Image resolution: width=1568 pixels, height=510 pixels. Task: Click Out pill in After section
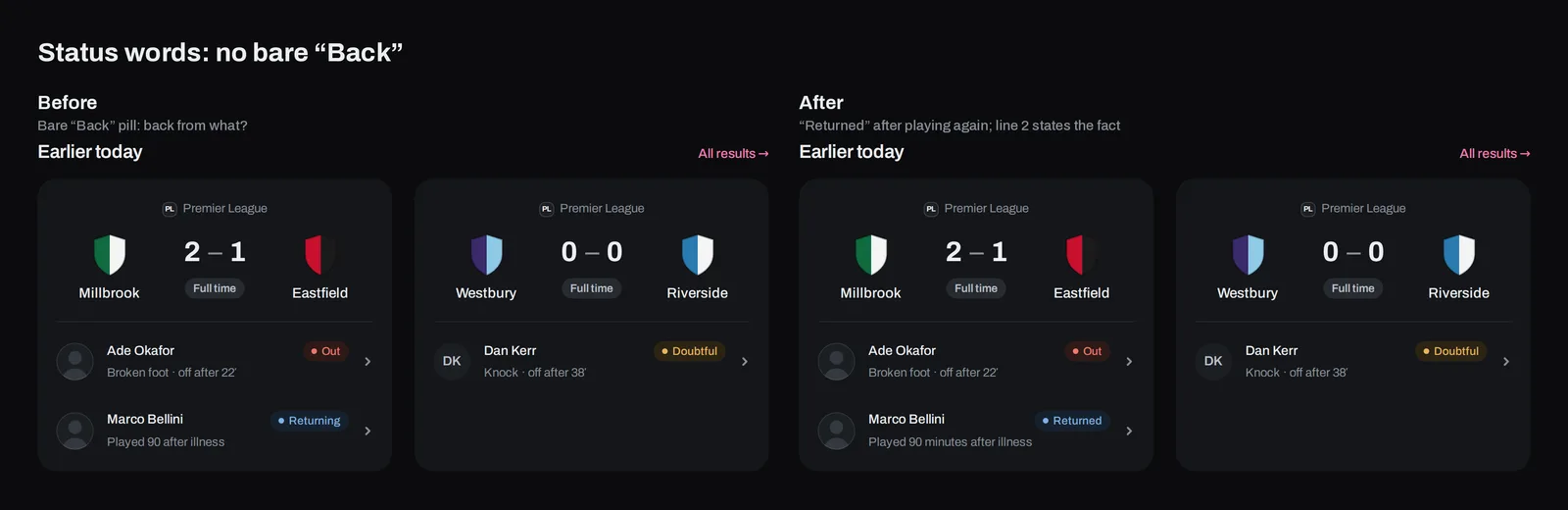[x=1087, y=351]
